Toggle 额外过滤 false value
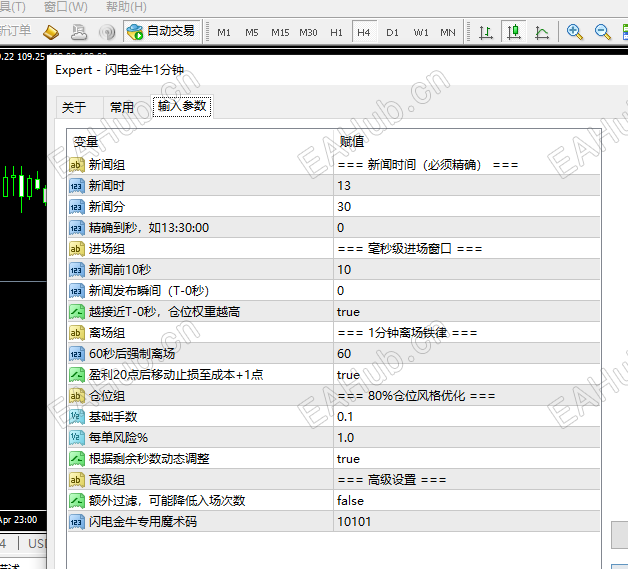Viewport: 628px width, 569px height. 467,501
